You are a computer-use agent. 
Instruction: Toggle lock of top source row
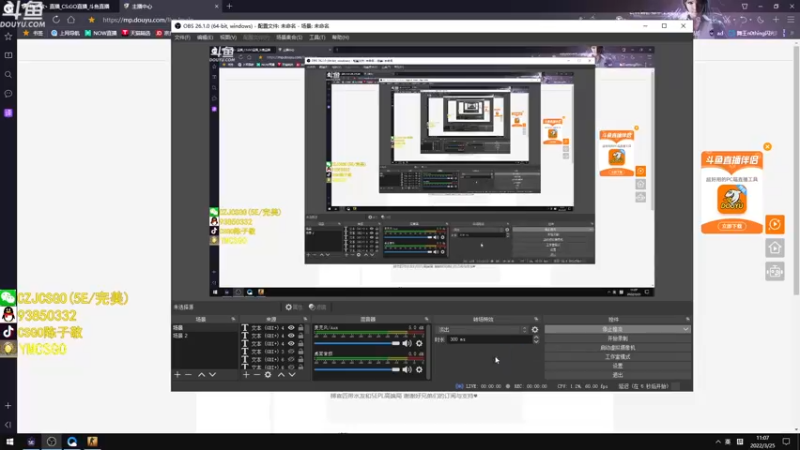coord(301,328)
